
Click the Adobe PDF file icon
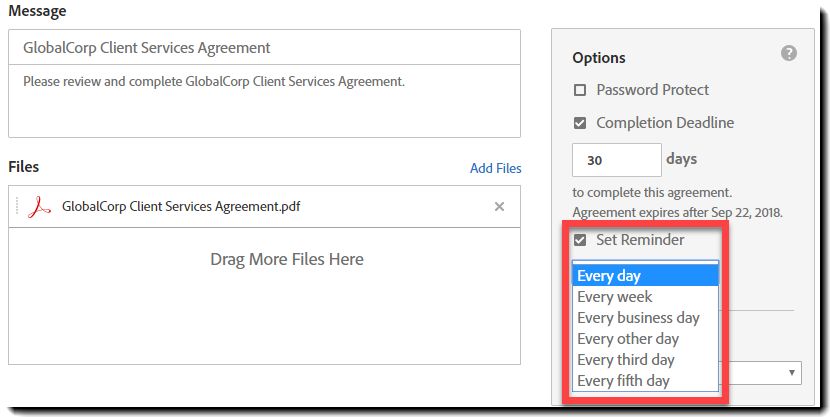[39, 207]
